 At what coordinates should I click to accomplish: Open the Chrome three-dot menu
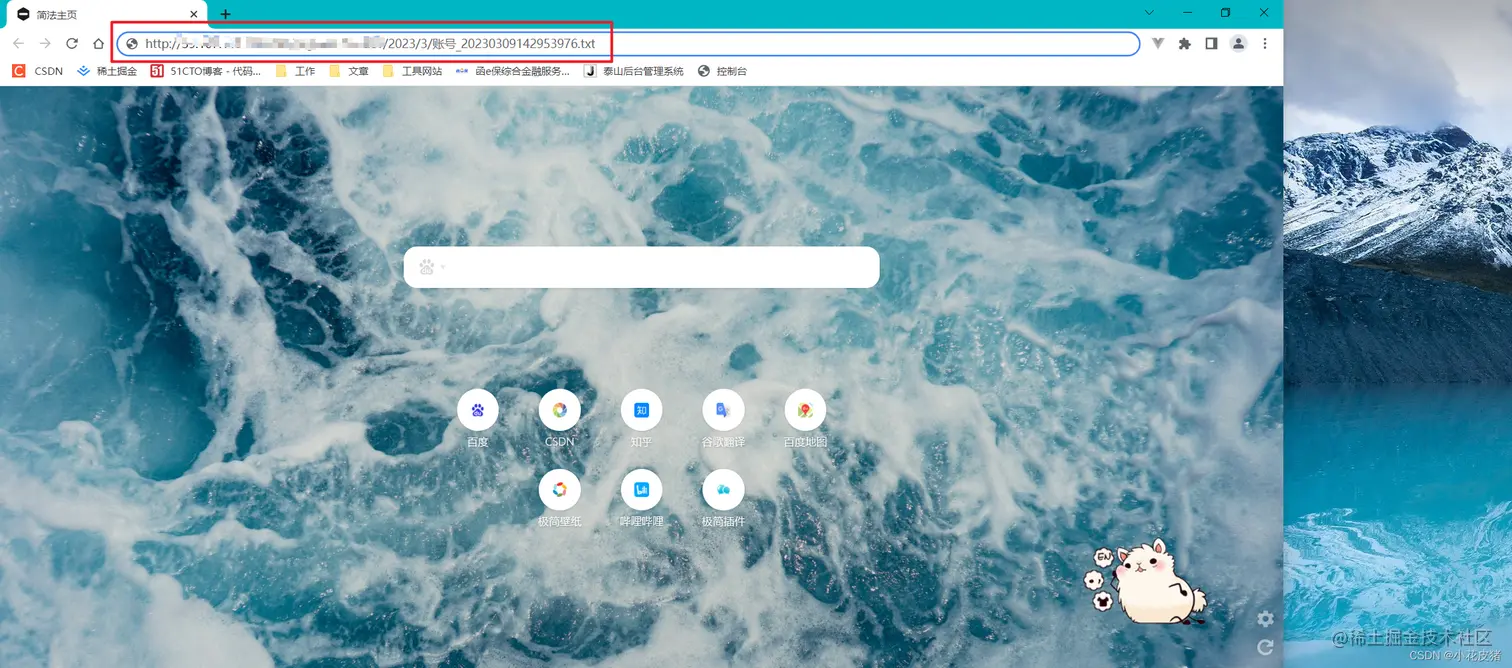[x=1265, y=44]
